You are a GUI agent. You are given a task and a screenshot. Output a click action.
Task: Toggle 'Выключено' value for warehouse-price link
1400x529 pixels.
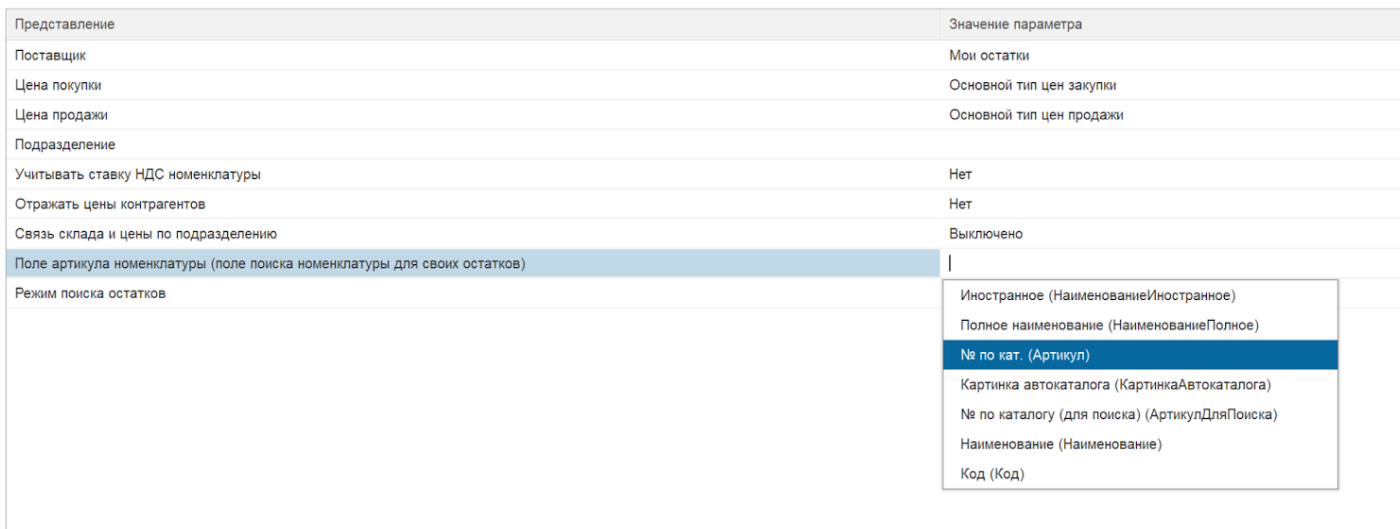(985, 234)
